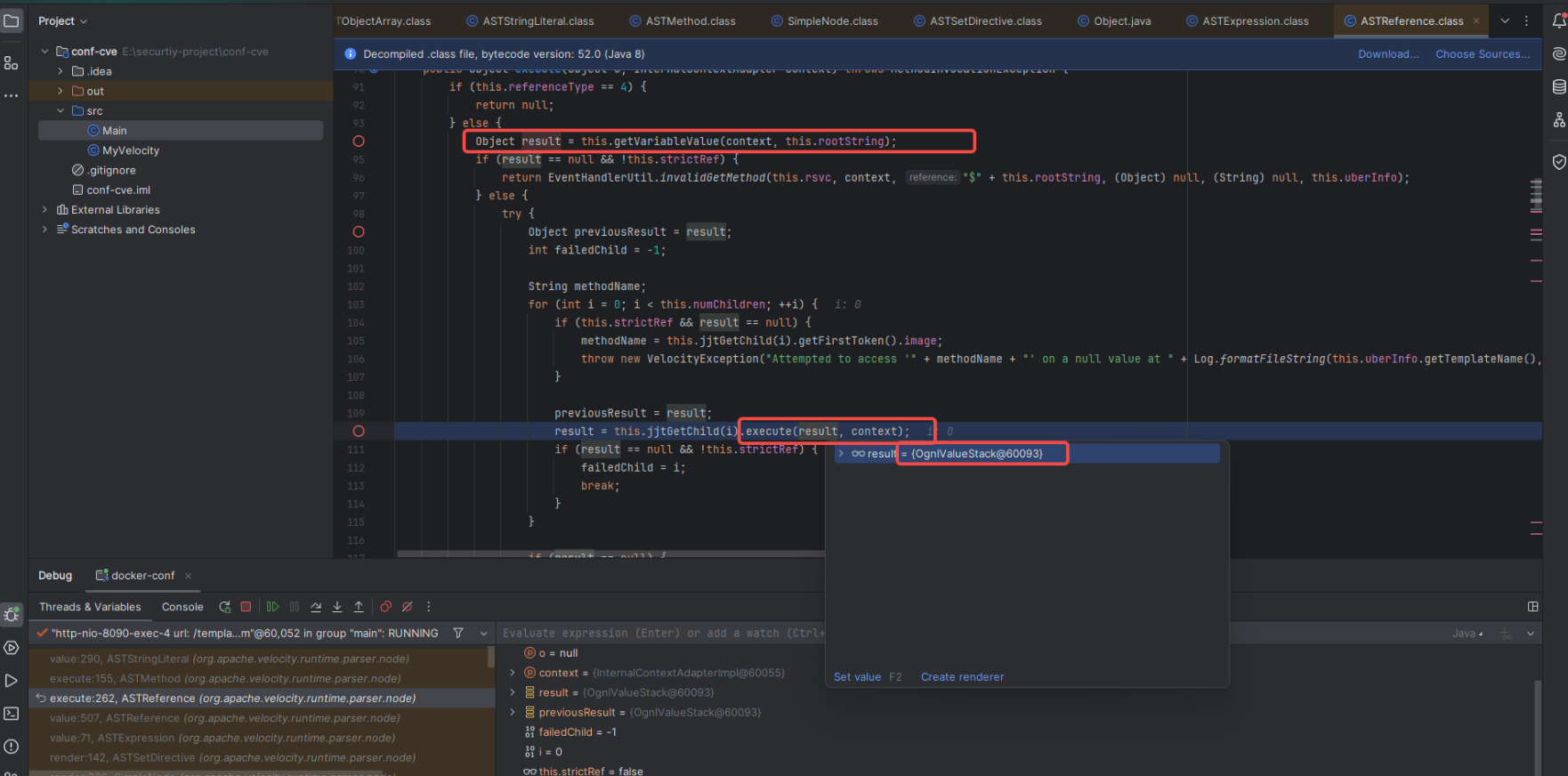Open the Console tab in debugger
The height and width of the screenshot is (776, 1568).
click(x=182, y=607)
